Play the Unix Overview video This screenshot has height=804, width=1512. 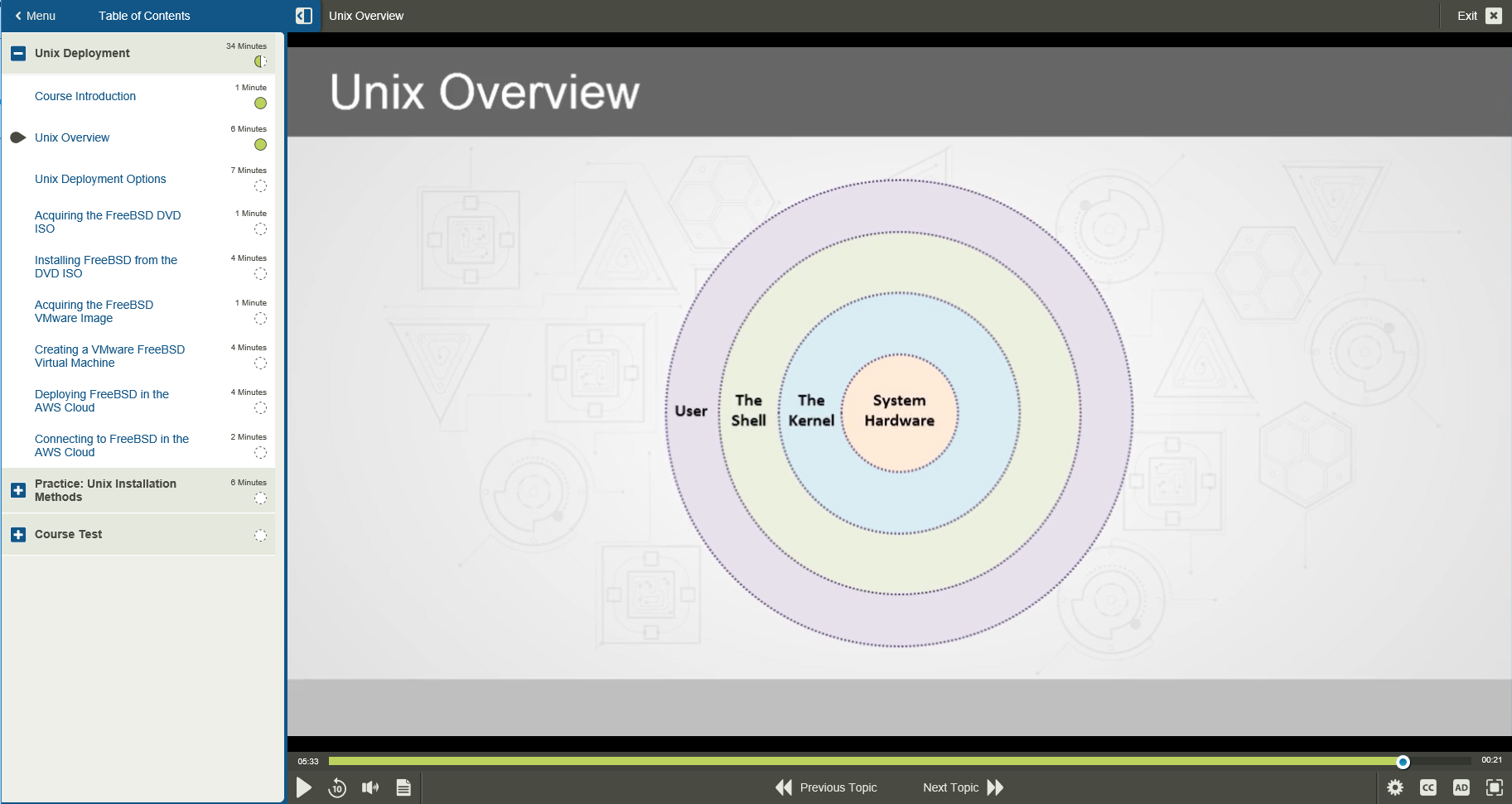[x=304, y=787]
